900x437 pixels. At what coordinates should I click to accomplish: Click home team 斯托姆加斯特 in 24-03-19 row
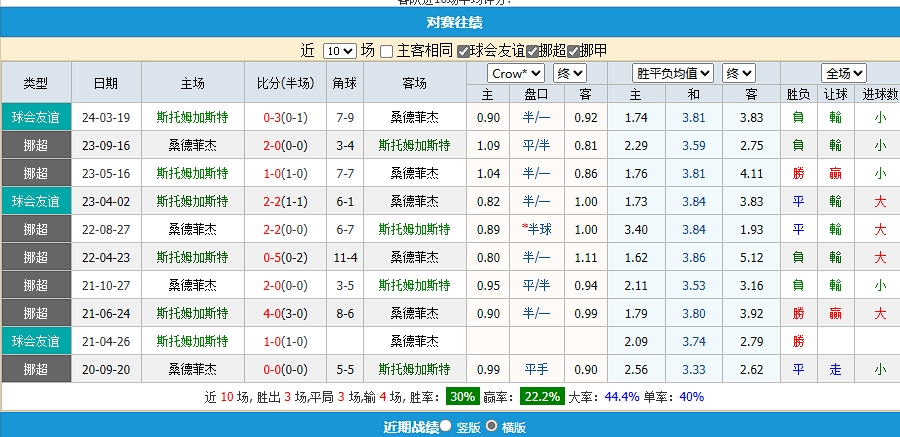coord(192,117)
